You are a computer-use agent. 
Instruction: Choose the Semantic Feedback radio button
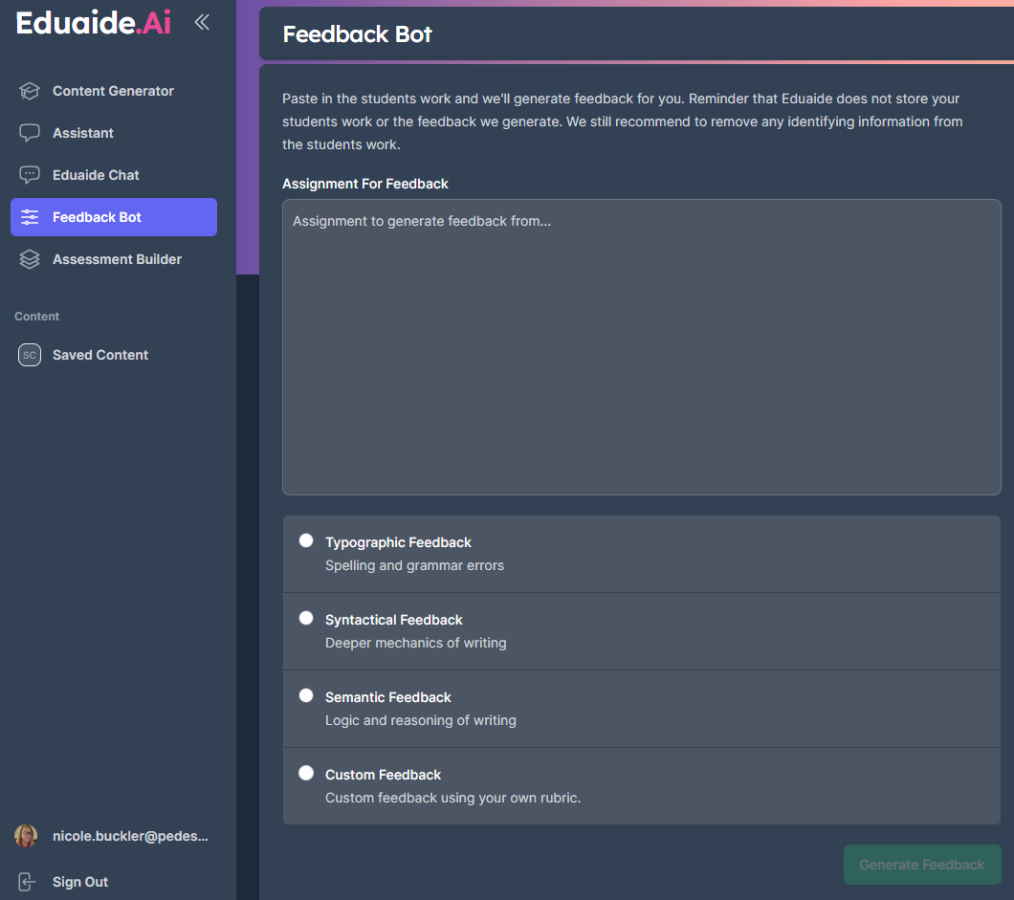click(306, 696)
